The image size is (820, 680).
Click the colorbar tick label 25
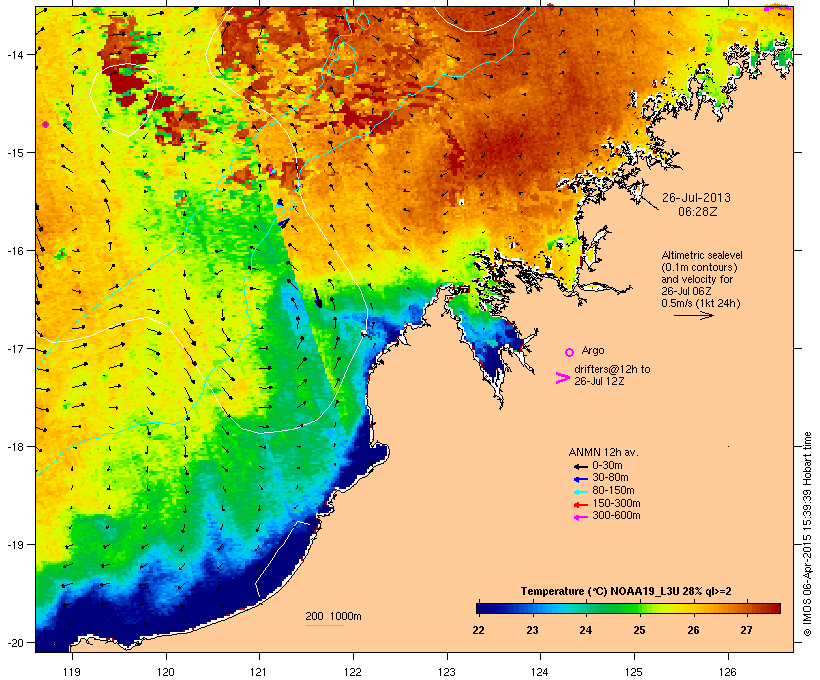point(639,630)
